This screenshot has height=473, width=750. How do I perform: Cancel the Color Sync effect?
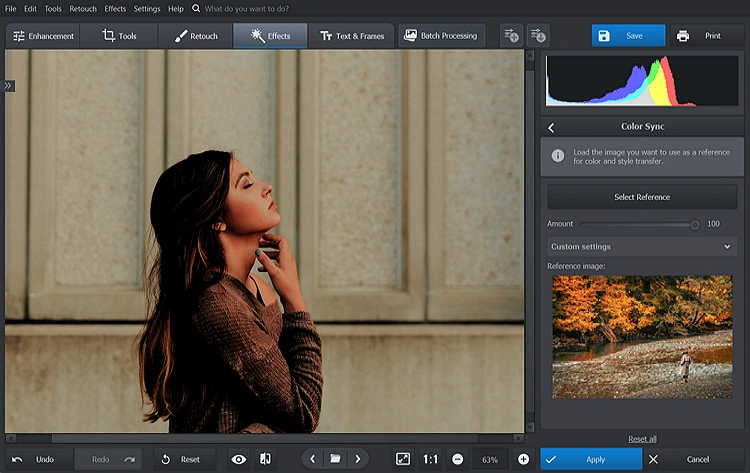[x=693, y=459]
